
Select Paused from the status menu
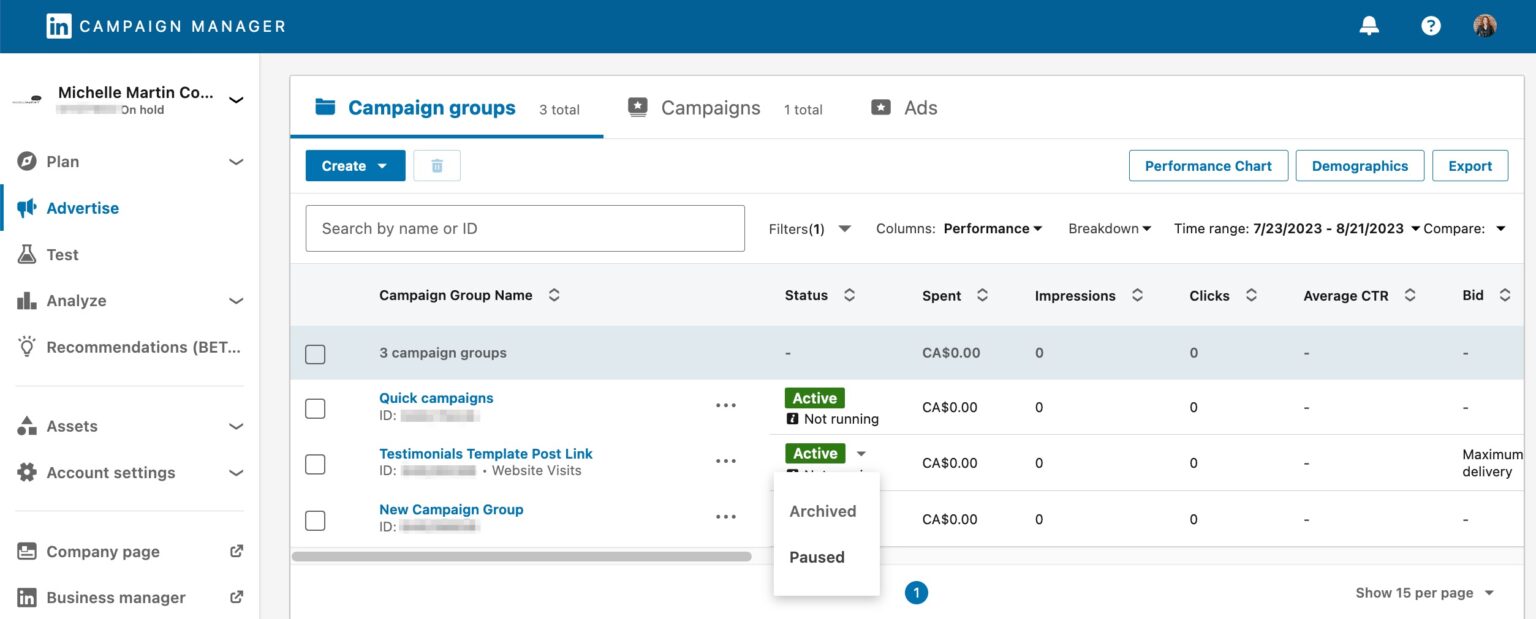[817, 557]
